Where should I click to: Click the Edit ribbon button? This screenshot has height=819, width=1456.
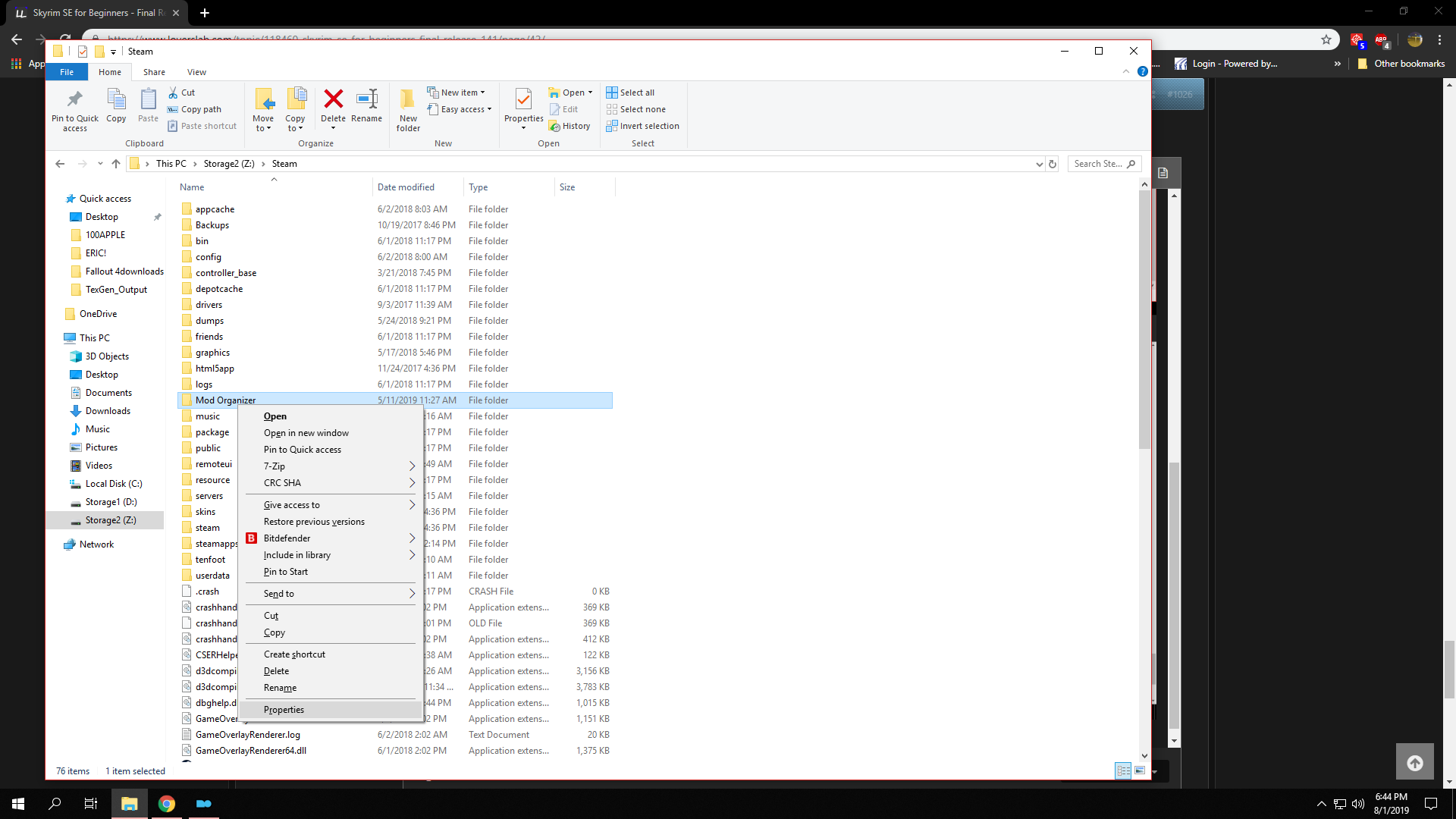click(x=564, y=109)
